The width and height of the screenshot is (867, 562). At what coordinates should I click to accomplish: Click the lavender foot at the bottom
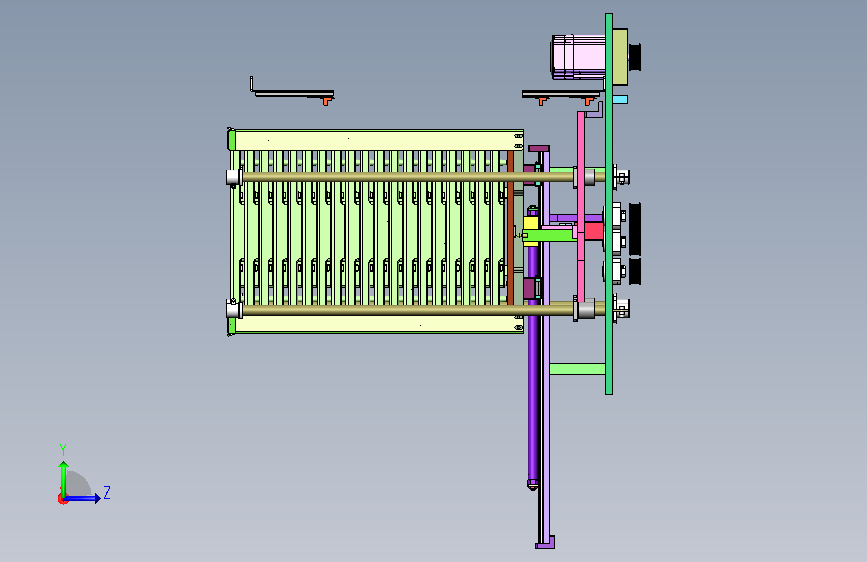click(545, 543)
